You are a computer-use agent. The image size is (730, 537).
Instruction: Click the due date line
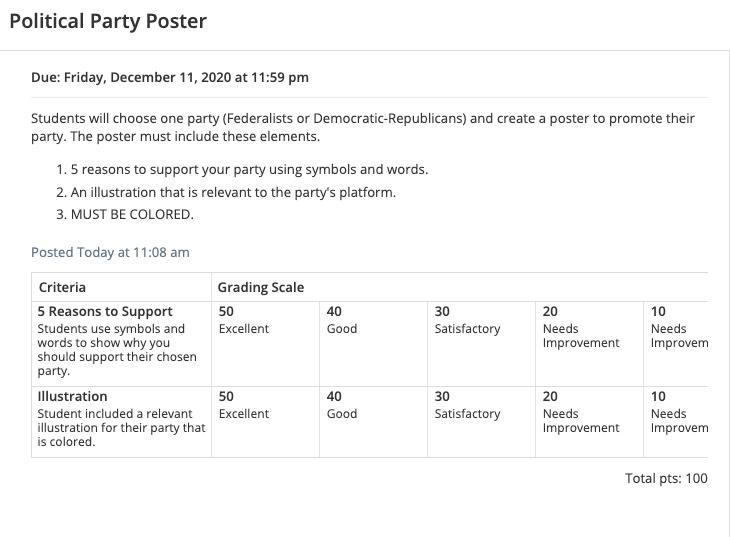[170, 77]
